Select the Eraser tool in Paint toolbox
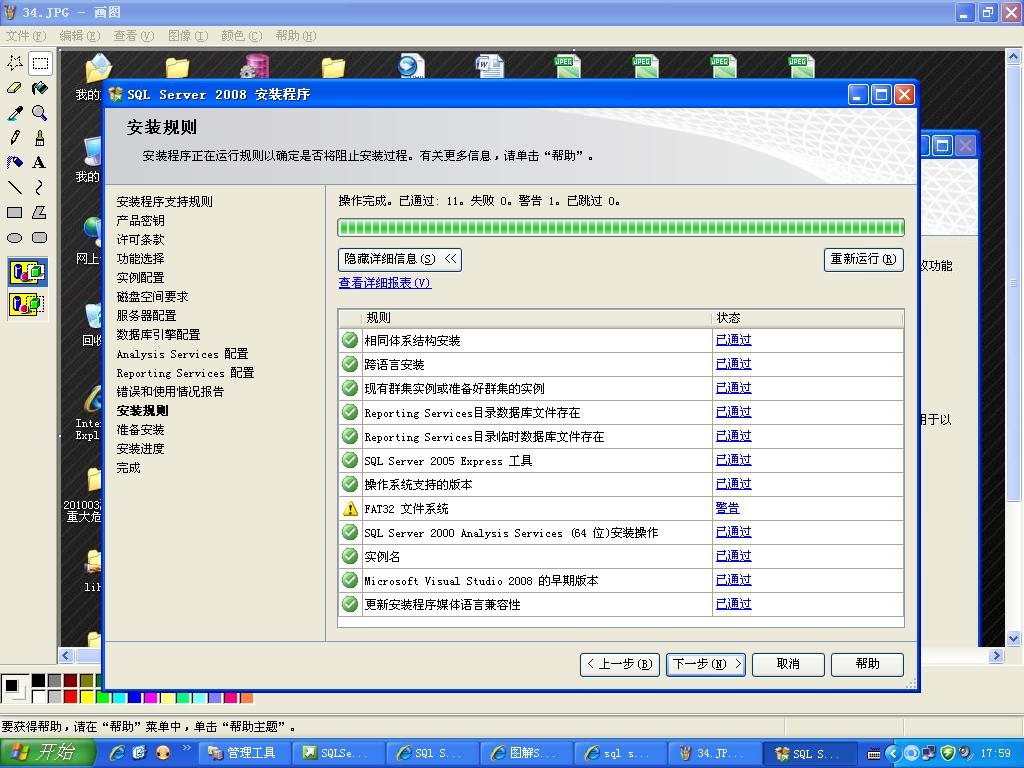1024x768 pixels. (x=15, y=88)
